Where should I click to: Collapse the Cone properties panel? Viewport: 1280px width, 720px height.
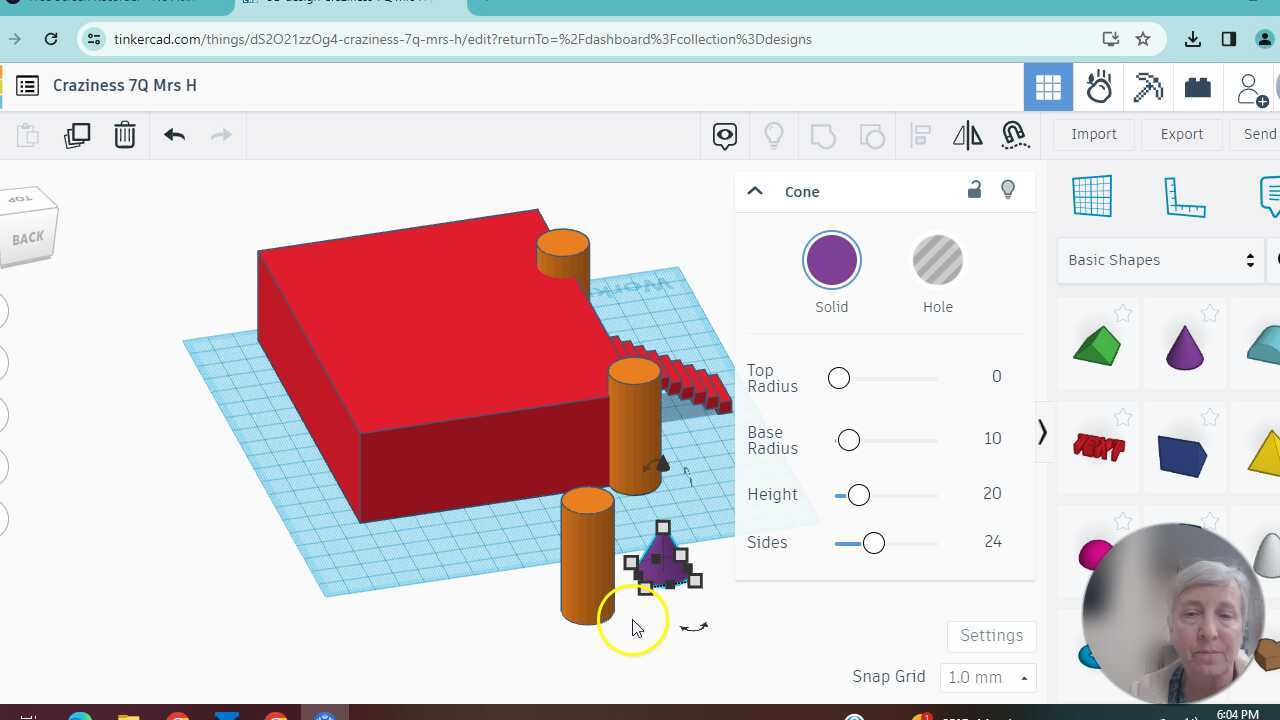pos(755,190)
